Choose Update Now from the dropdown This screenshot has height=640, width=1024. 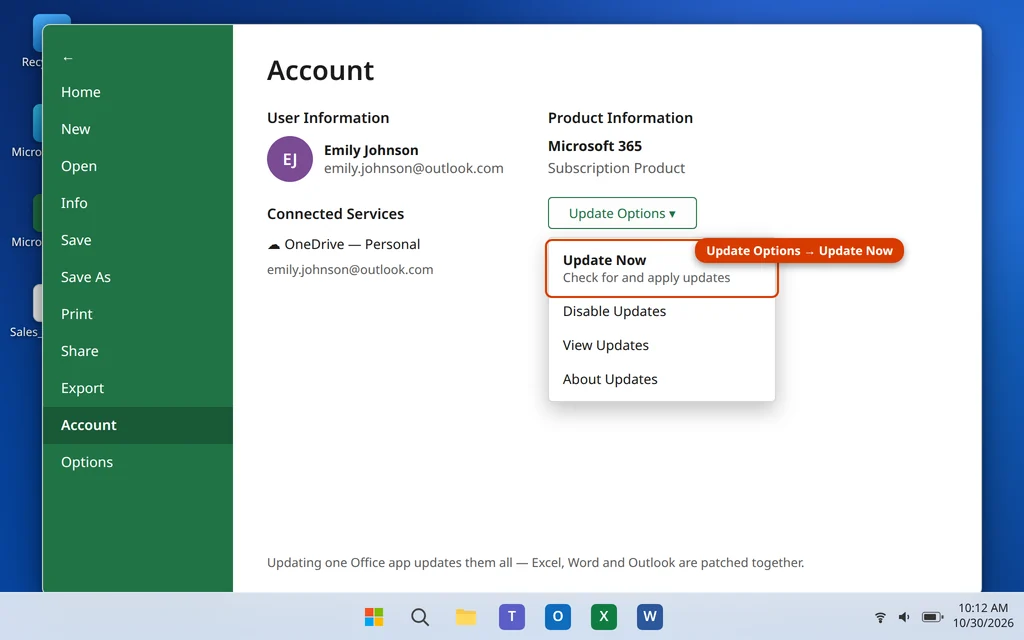point(662,268)
